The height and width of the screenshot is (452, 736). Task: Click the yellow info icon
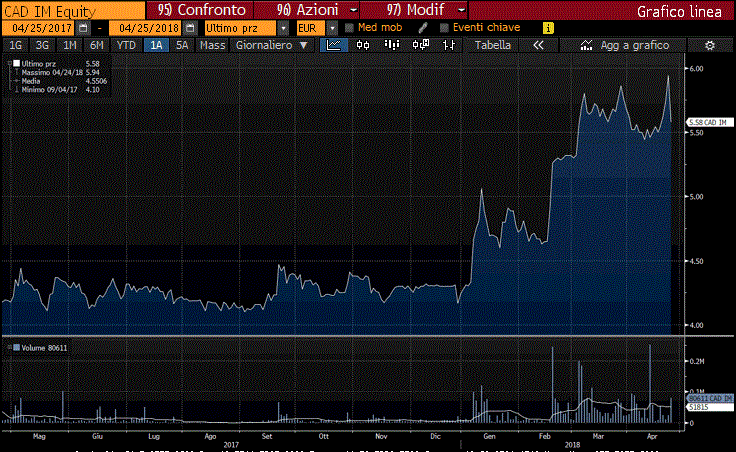[547, 28]
